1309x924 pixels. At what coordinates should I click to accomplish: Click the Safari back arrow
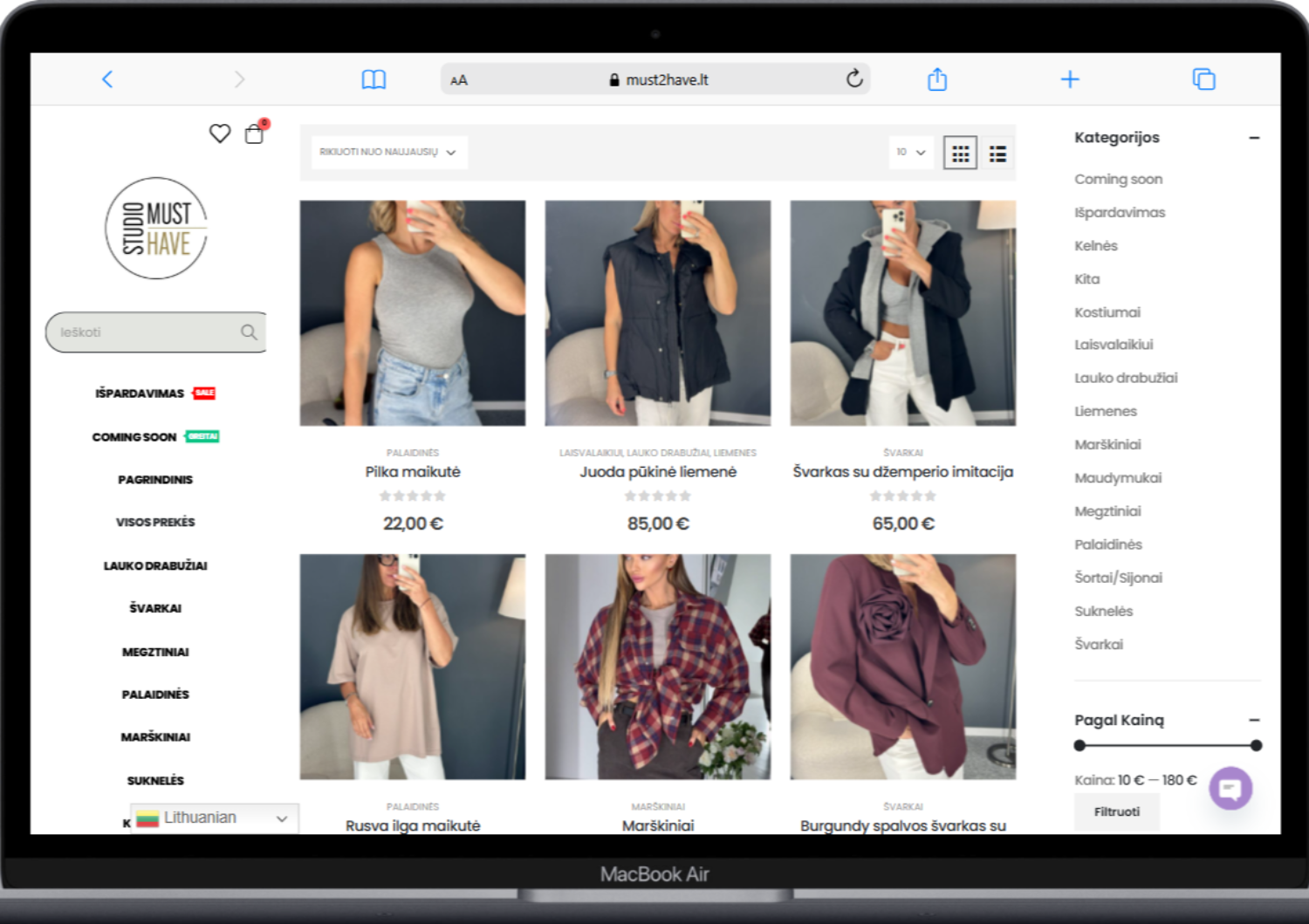pos(107,79)
